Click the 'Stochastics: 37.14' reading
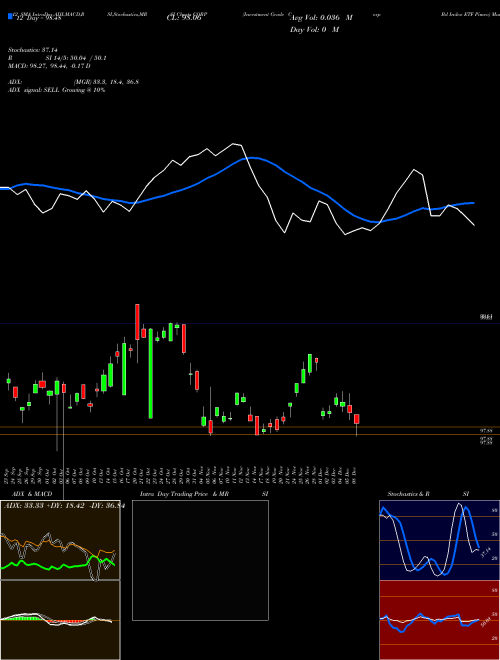 (32, 50)
